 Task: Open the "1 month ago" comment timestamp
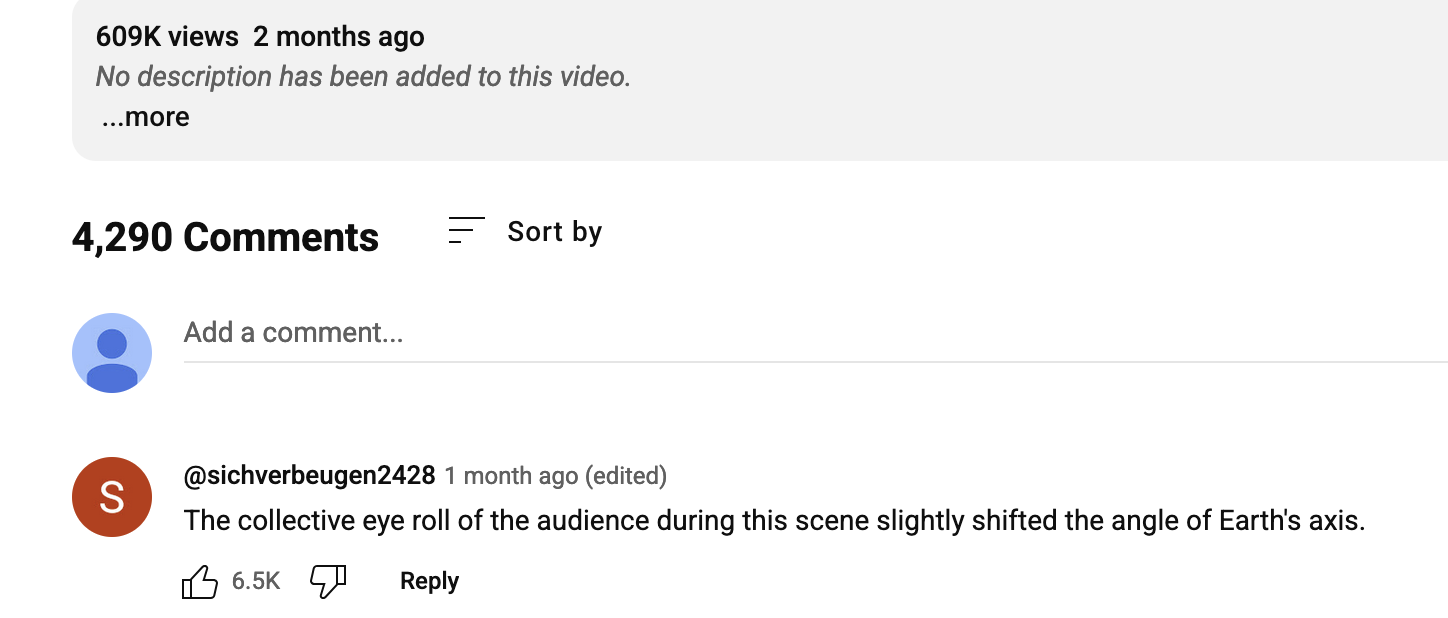click(510, 475)
